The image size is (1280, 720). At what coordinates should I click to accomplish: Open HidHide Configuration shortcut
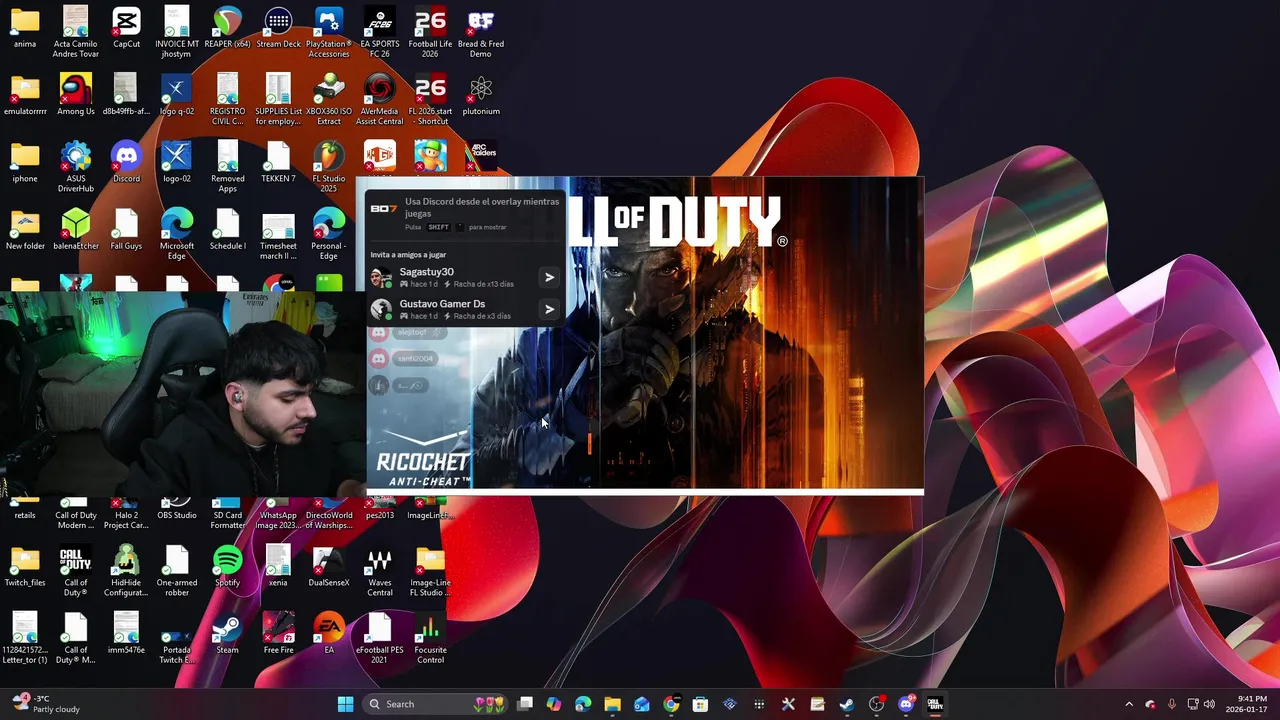126,571
